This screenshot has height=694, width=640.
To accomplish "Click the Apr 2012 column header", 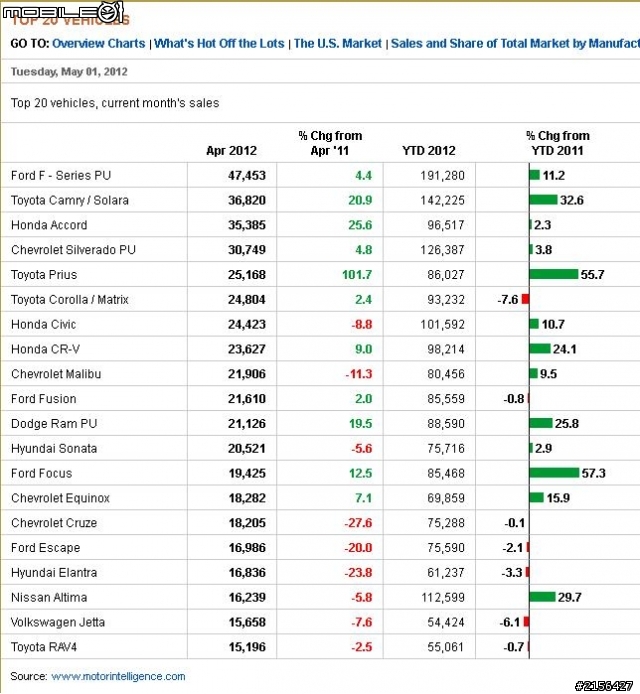I will point(231,150).
